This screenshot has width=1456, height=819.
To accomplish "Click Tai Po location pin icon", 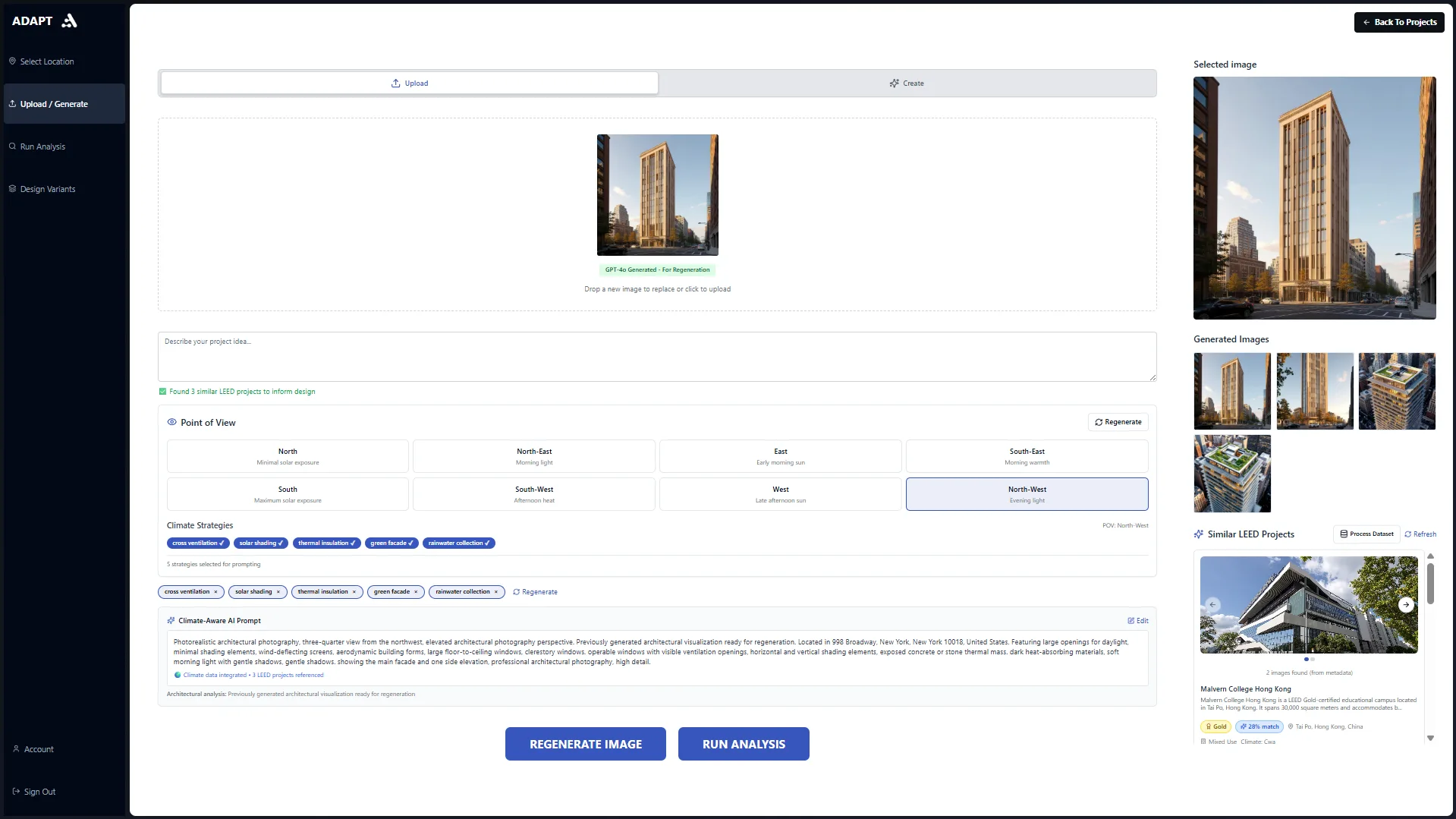I will tap(1291, 726).
